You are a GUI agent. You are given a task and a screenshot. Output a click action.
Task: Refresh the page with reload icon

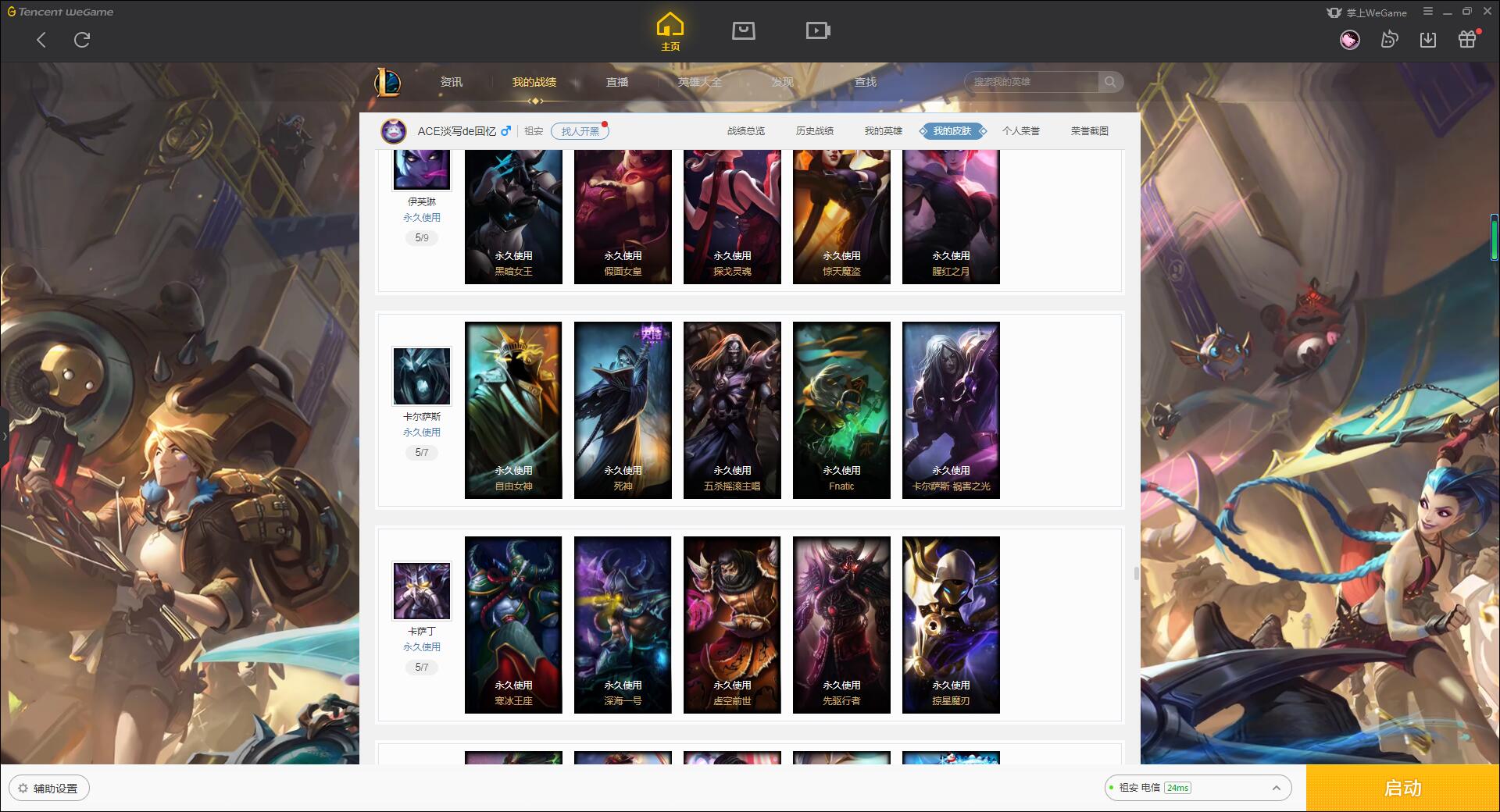click(82, 40)
